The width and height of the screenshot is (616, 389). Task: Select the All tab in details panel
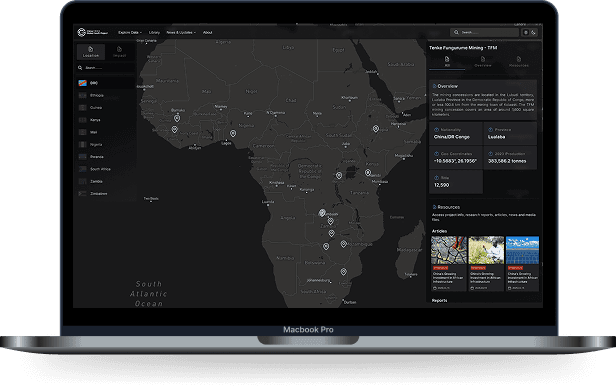click(x=447, y=61)
